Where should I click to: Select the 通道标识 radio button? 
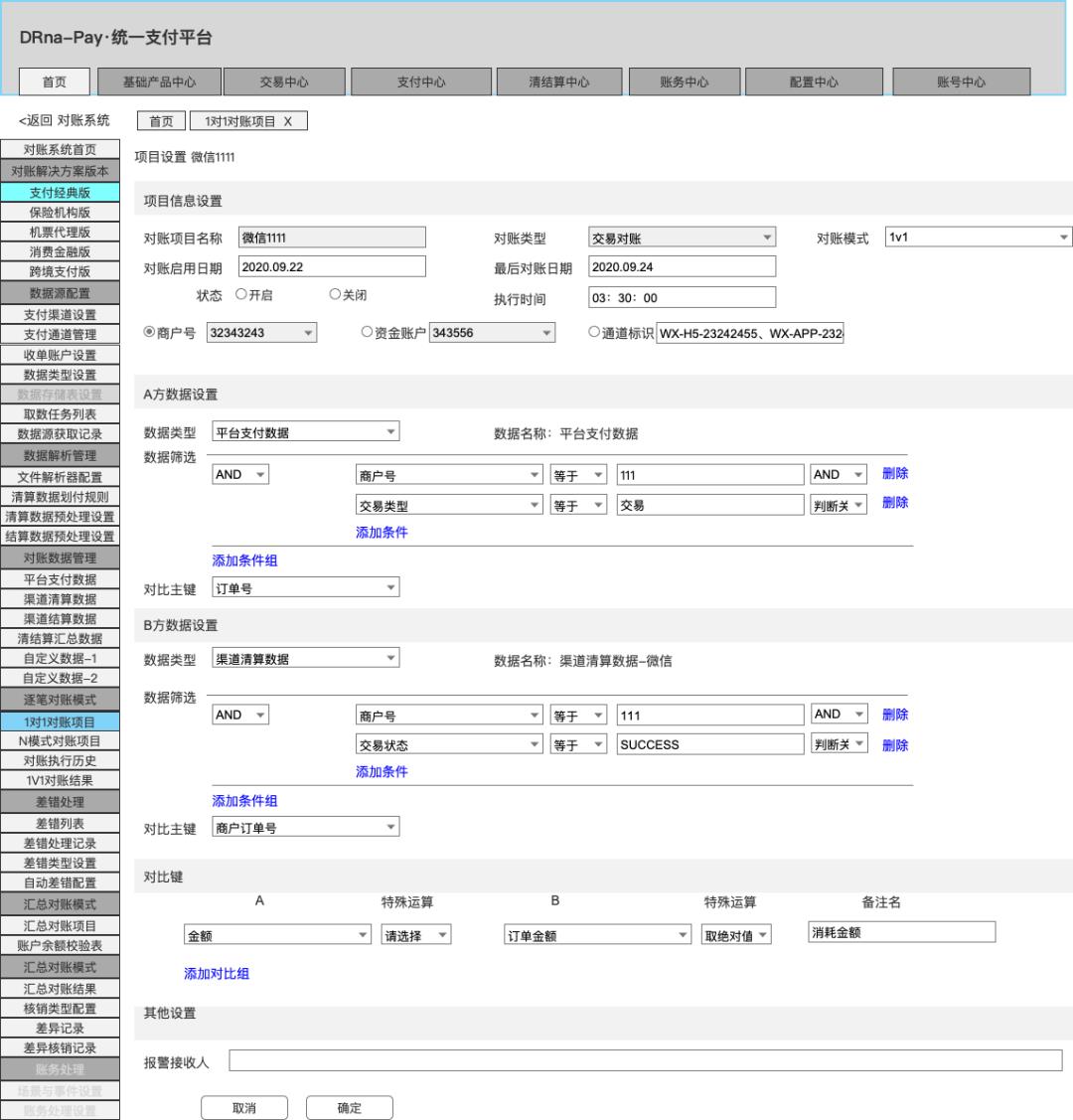(594, 332)
